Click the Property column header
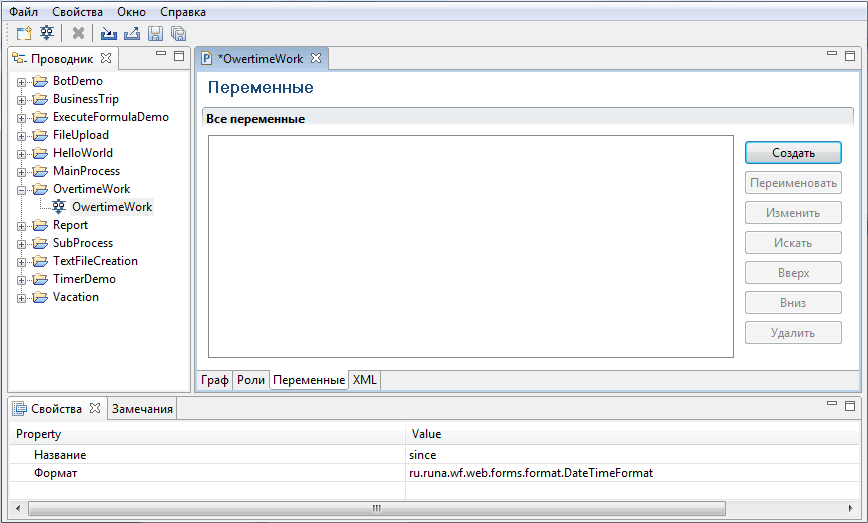 [208, 434]
